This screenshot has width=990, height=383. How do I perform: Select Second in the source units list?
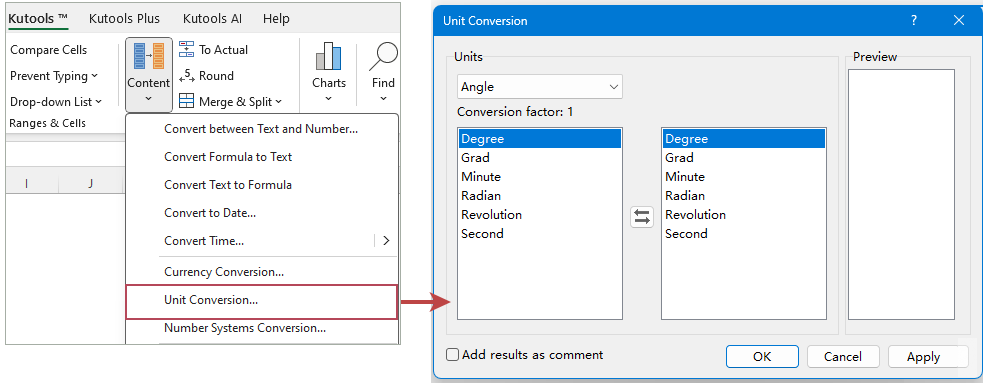pyautogui.click(x=540, y=233)
